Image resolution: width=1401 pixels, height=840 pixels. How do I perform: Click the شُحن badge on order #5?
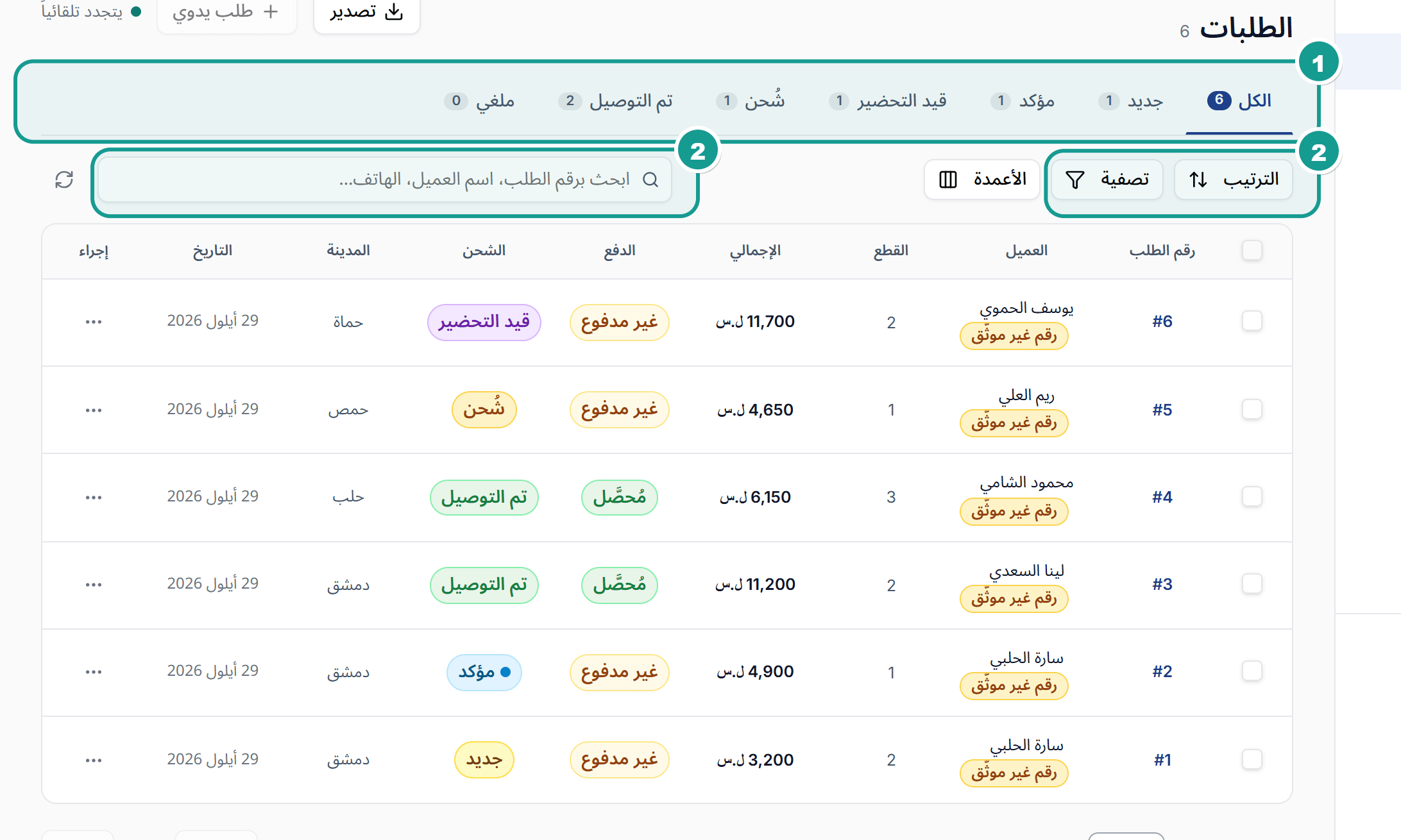pyautogui.click(x=484, y=409)
